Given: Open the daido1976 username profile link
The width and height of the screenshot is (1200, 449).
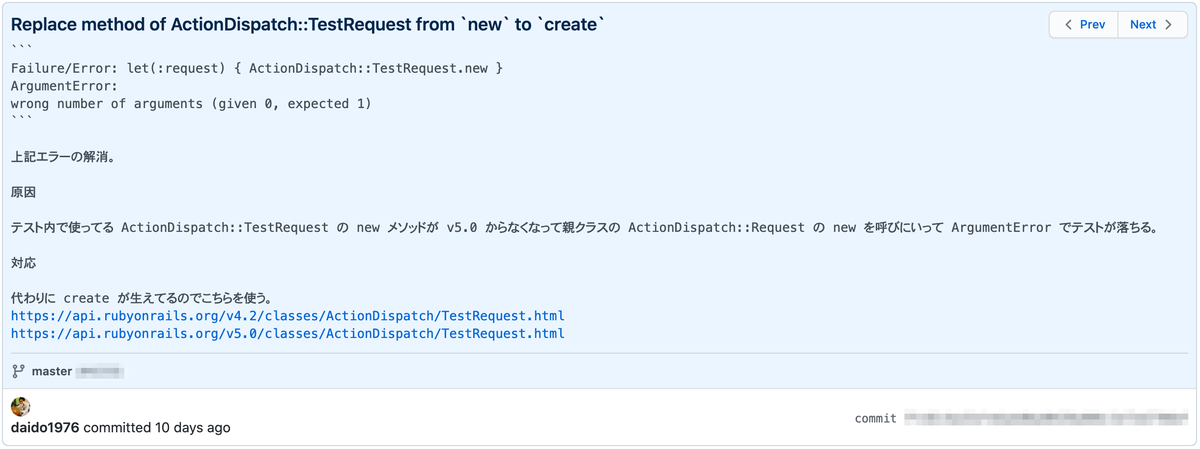Looking at the screenshot, I should 45,427.
